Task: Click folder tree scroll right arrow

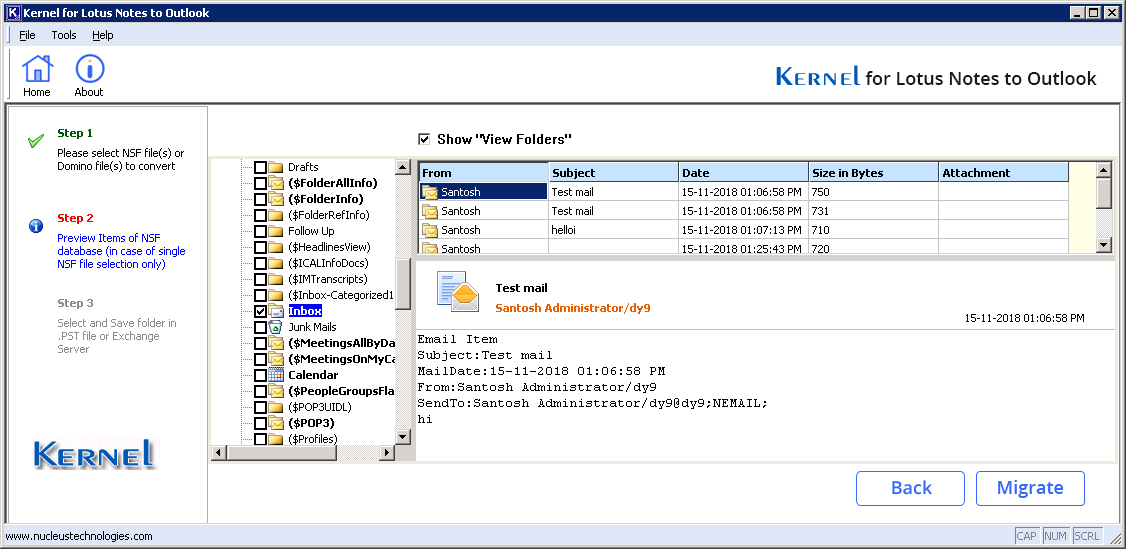Action: (x=387, y=453)
